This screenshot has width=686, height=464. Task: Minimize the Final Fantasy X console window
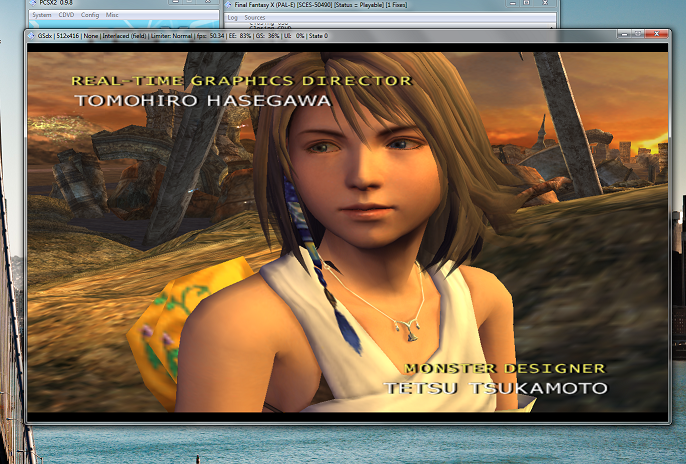(513, 3)
